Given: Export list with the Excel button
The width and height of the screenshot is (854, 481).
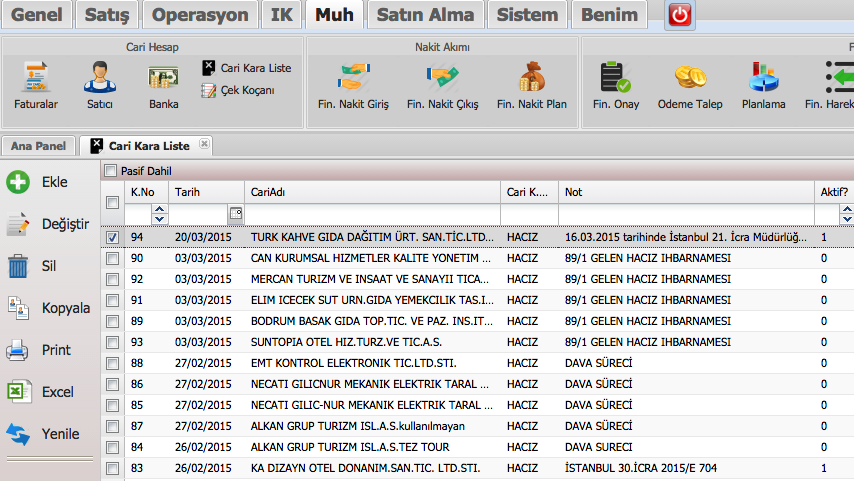Looking at the screenshot, I should [x=40, y=392].
